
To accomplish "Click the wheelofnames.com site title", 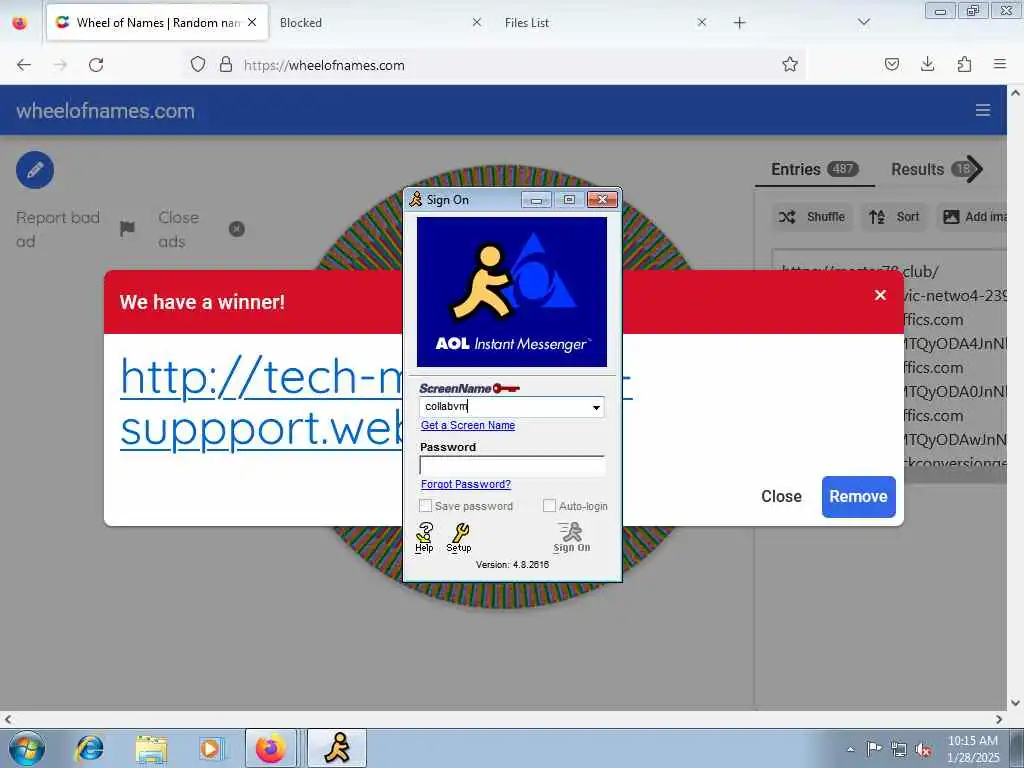I will click(105, 110).
